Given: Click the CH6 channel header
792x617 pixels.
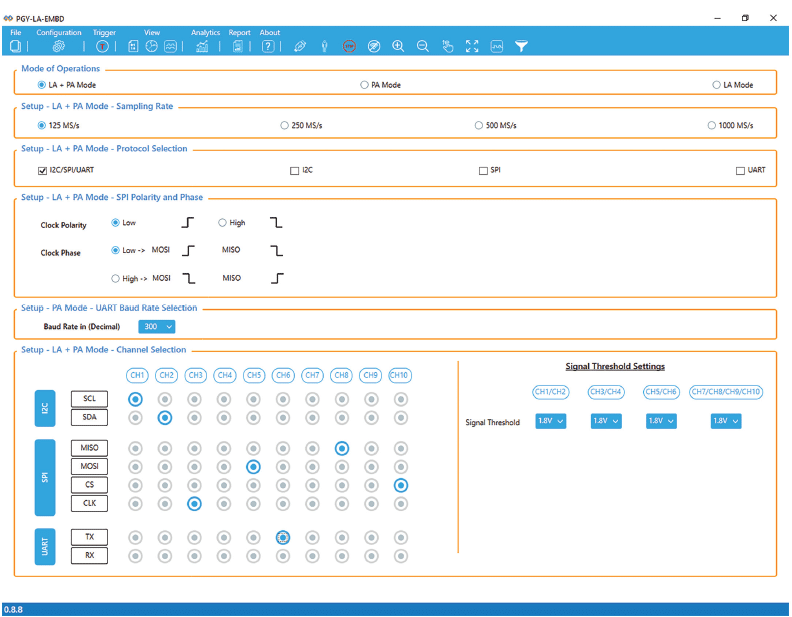Looking at the screenshot, I should pyautogui.click(x=283, y=375).
